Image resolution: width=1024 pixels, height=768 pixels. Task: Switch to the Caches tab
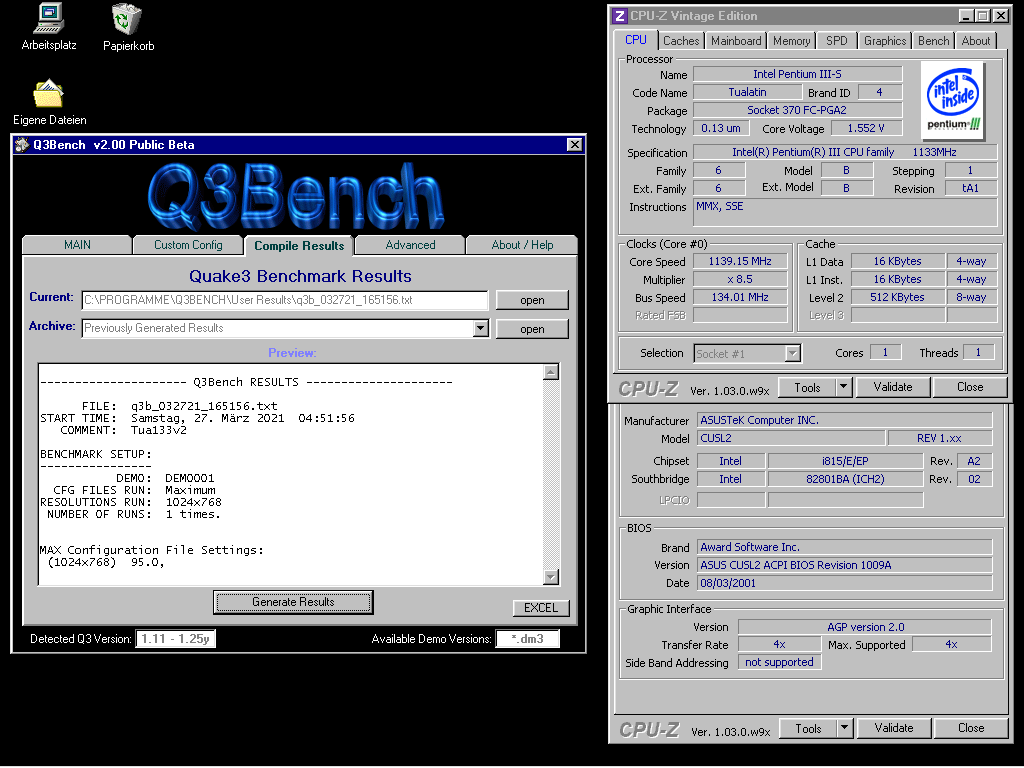tap(681, 40)
